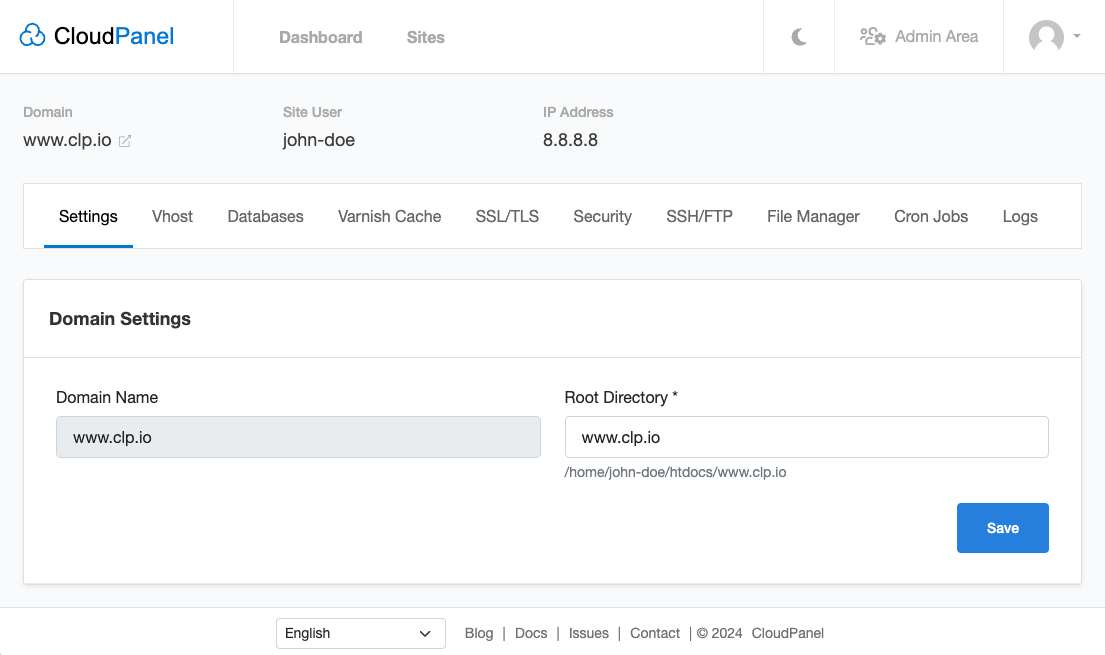Click the Save button
The image size is (1105, 655).
coord(1002,528)
